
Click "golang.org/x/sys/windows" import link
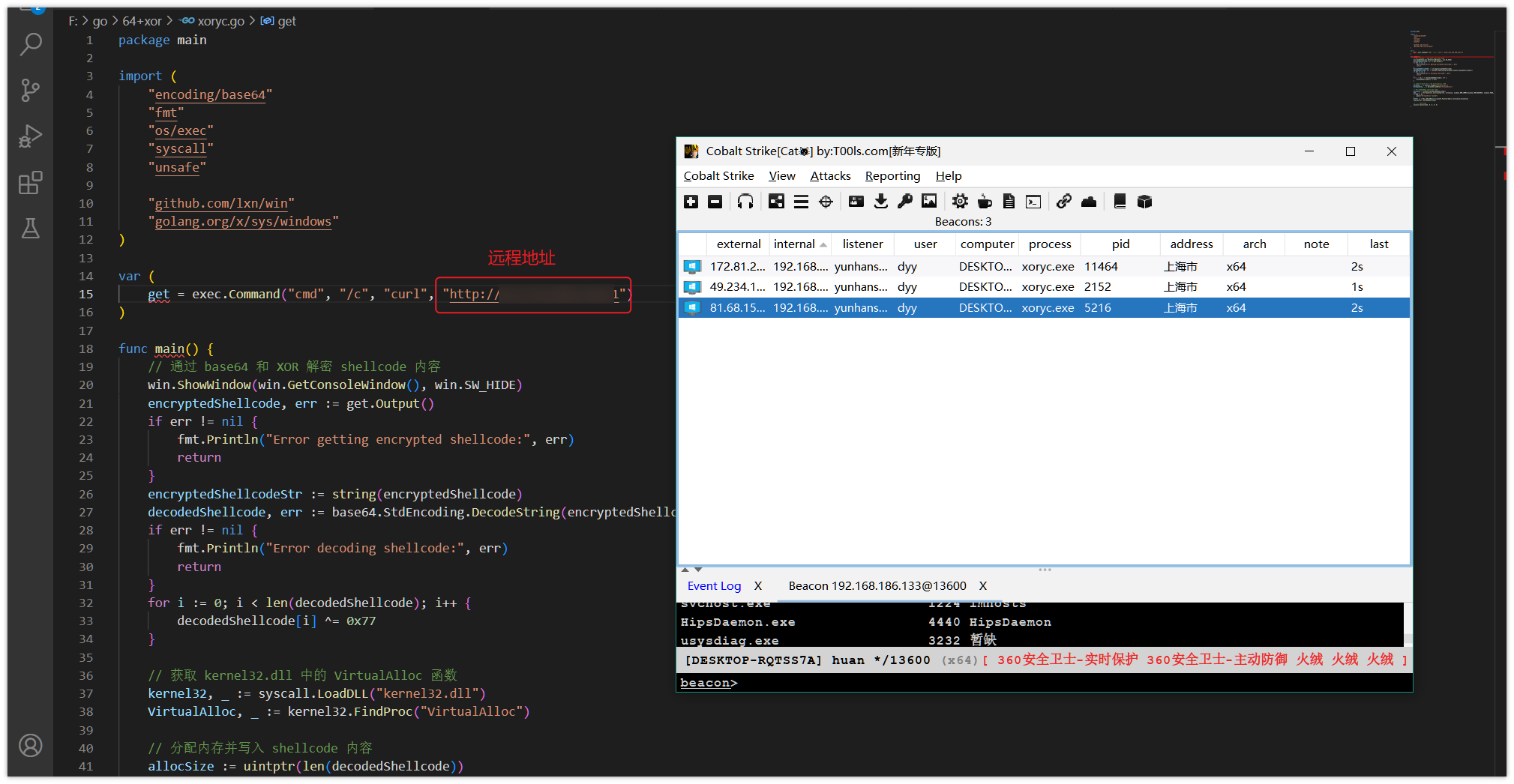point(243,222)
